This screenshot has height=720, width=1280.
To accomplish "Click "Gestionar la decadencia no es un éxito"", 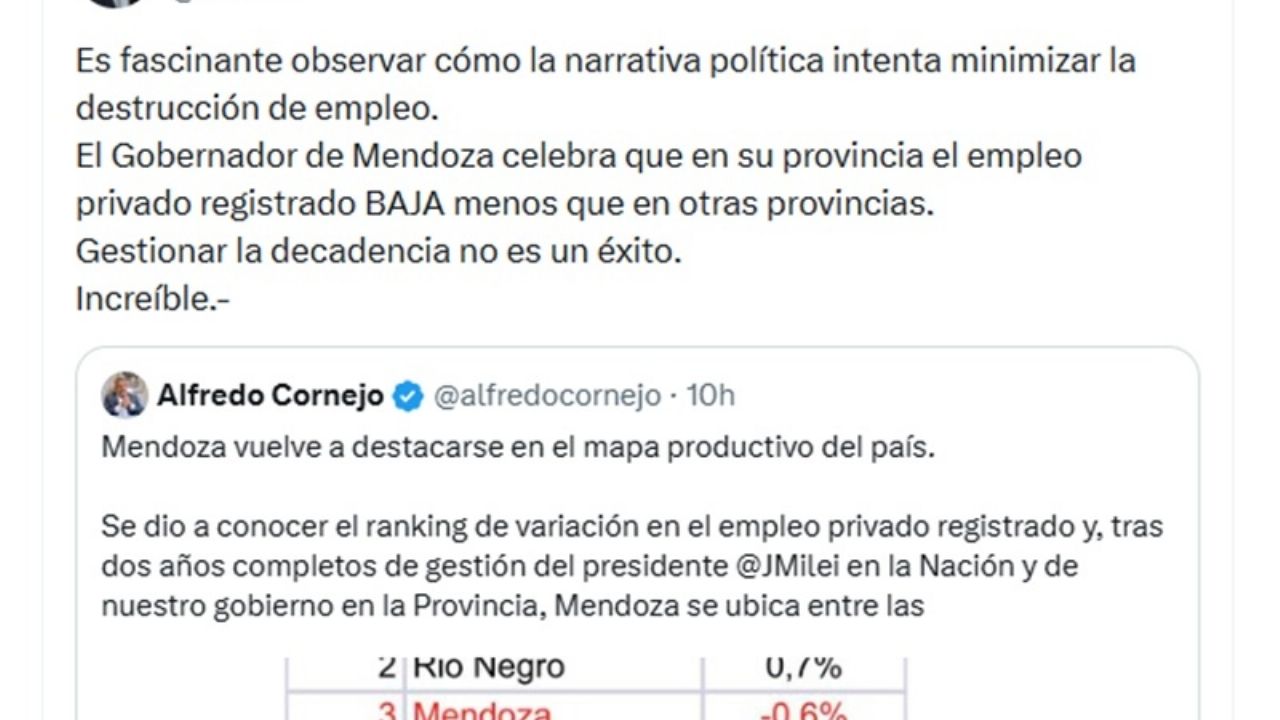I will (x=378, y=251).
